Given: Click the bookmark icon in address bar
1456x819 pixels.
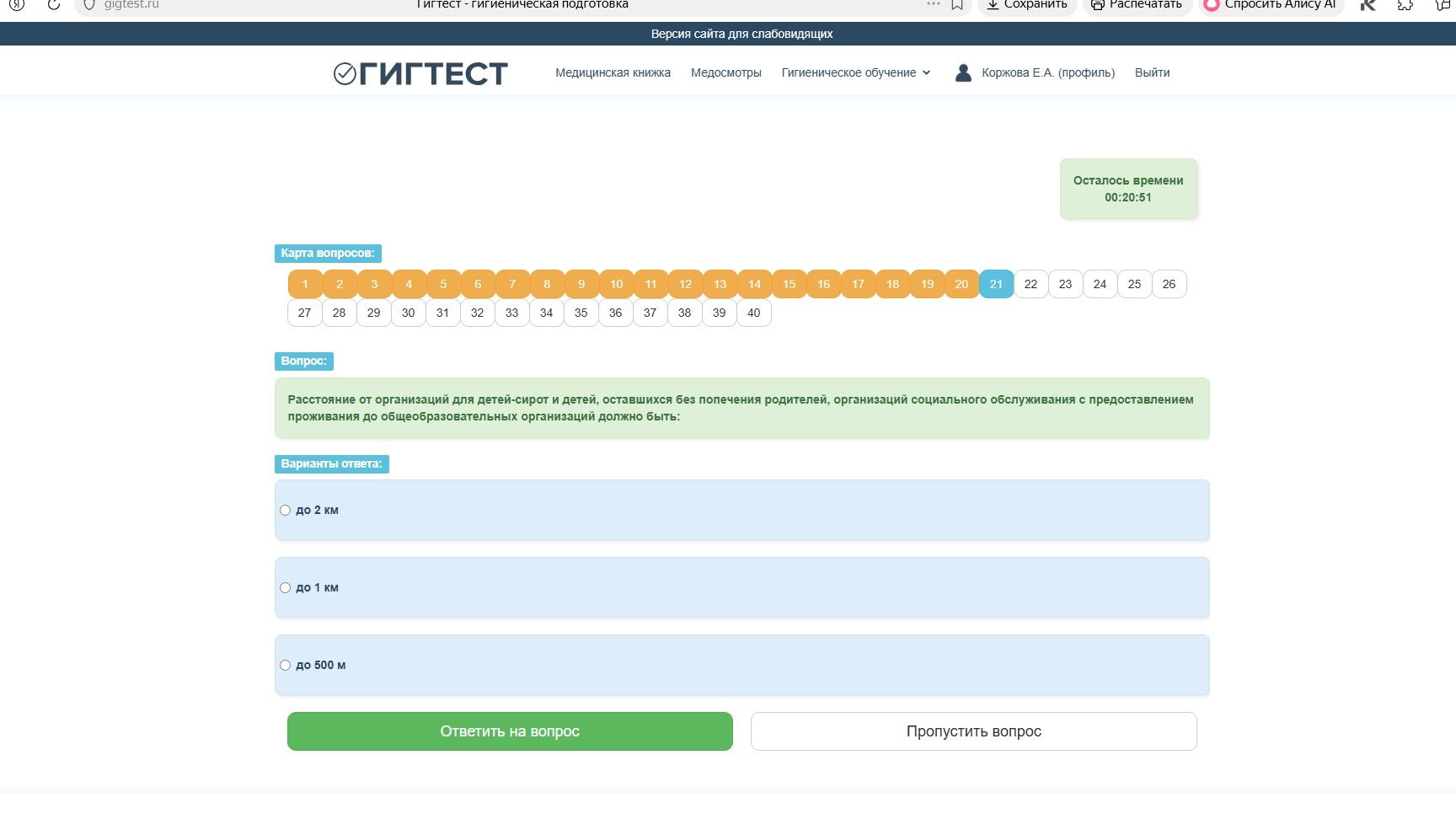Looking at the screenshot, I should [x=957, y=4].
